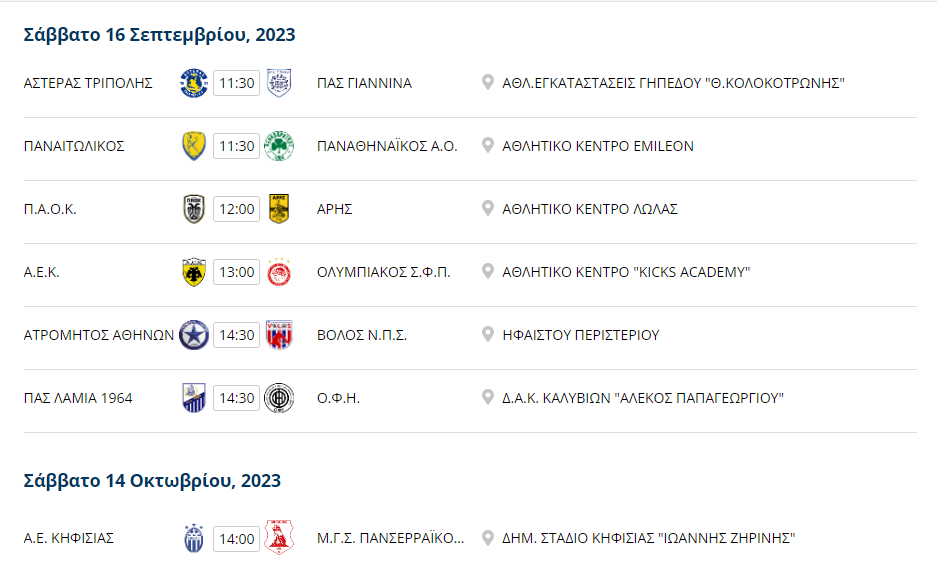Screen dimensions: 937x572
Task: Open the 12:00 Π.Α.Ο.Κ. vs ΑΡΗΣ match
Action: click(x=237, y=209)
